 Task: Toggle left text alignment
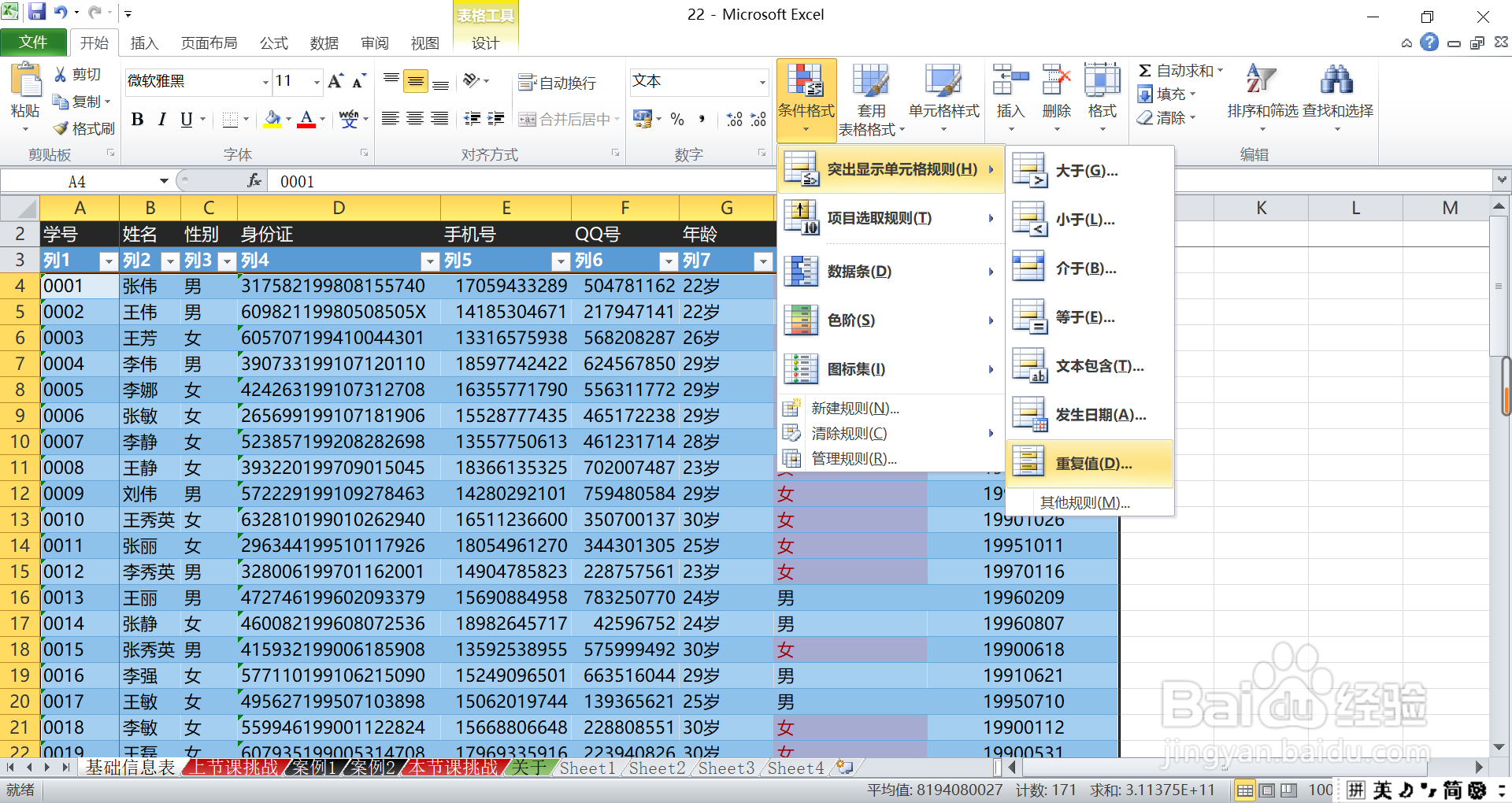click(x=391, y=119)
